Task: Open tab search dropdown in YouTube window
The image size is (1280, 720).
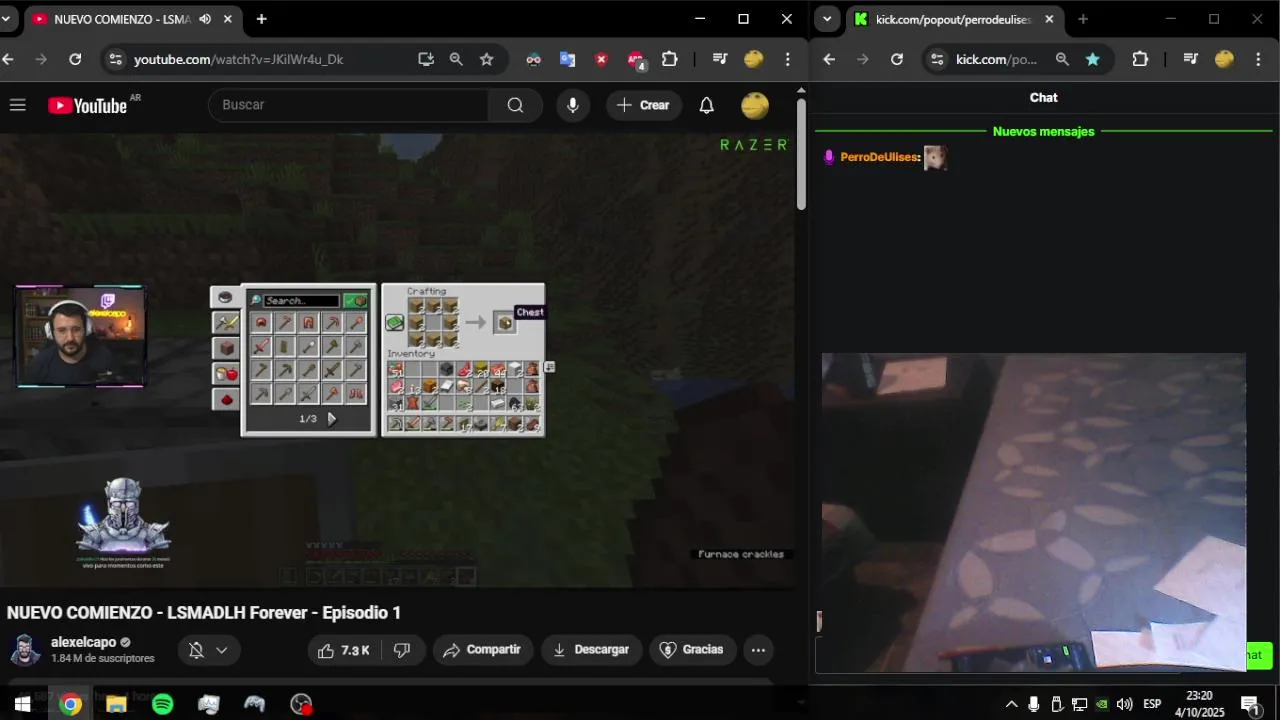Action: pos(6,19)
